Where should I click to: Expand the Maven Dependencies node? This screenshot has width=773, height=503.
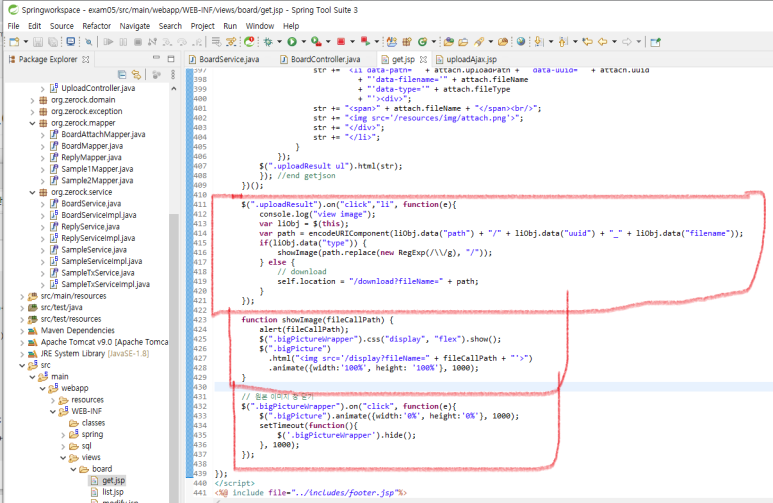click(x=22, y=330)
